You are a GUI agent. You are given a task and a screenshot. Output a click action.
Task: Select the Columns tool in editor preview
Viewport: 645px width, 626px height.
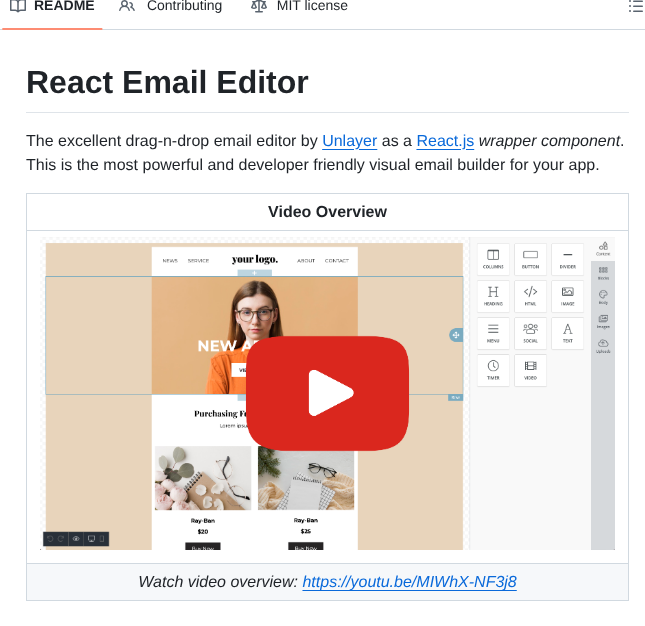pos(493,259)
